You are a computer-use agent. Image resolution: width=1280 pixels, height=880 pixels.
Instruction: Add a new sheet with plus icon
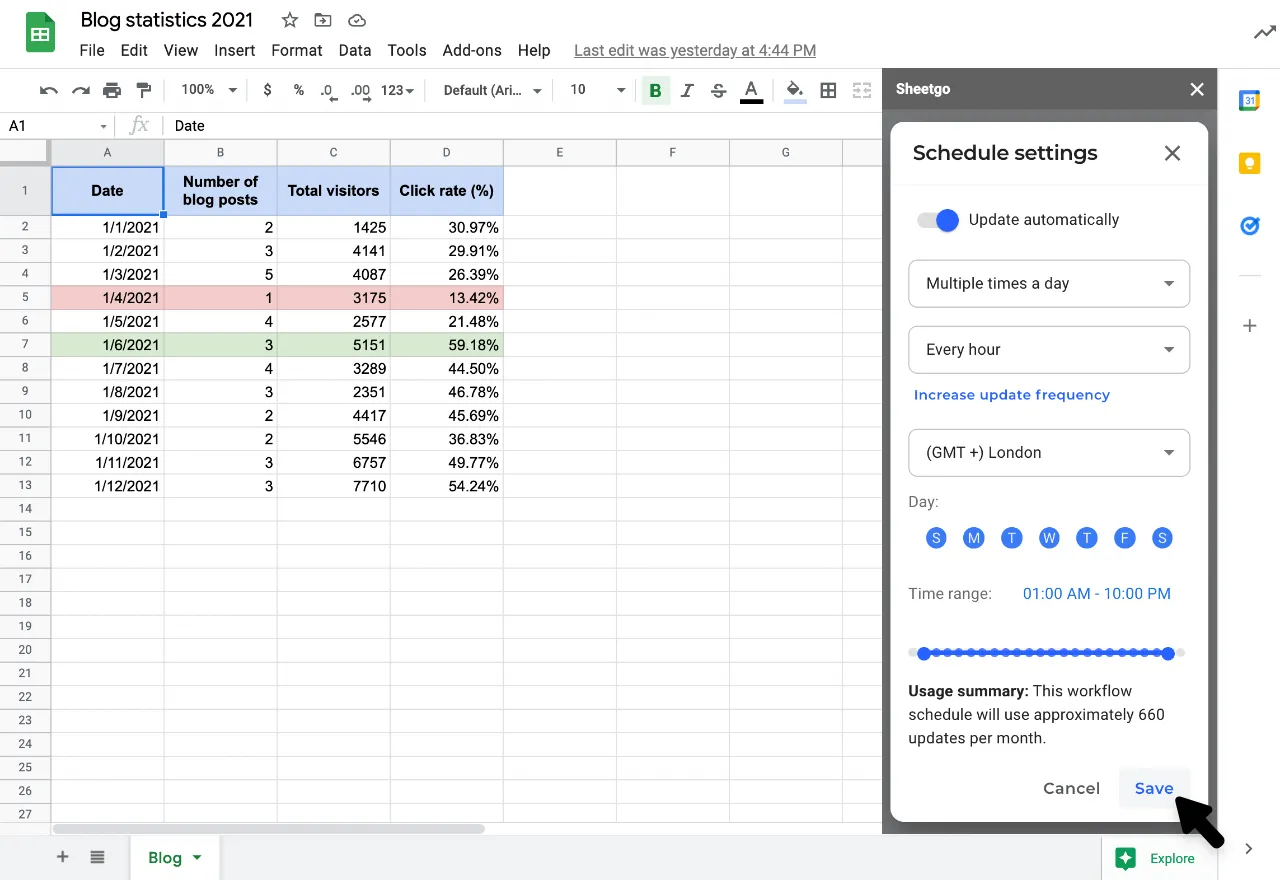coord(62,857)
